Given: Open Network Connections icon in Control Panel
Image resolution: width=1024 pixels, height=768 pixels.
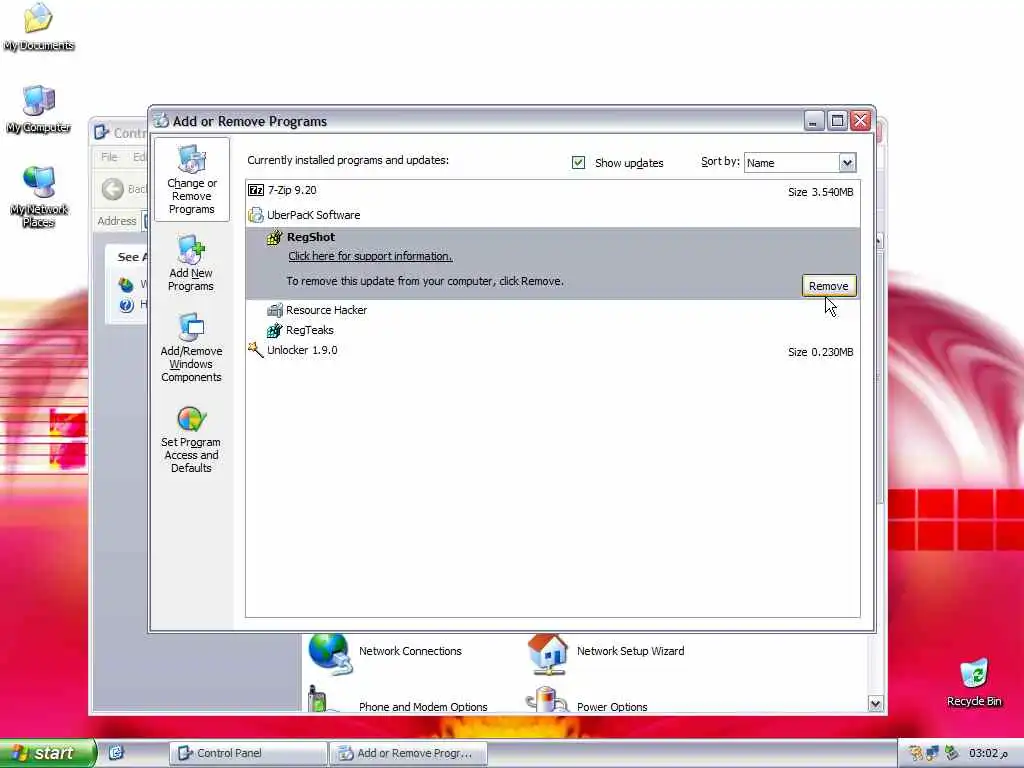Looking at the screenshot, I should coord(330,653).
